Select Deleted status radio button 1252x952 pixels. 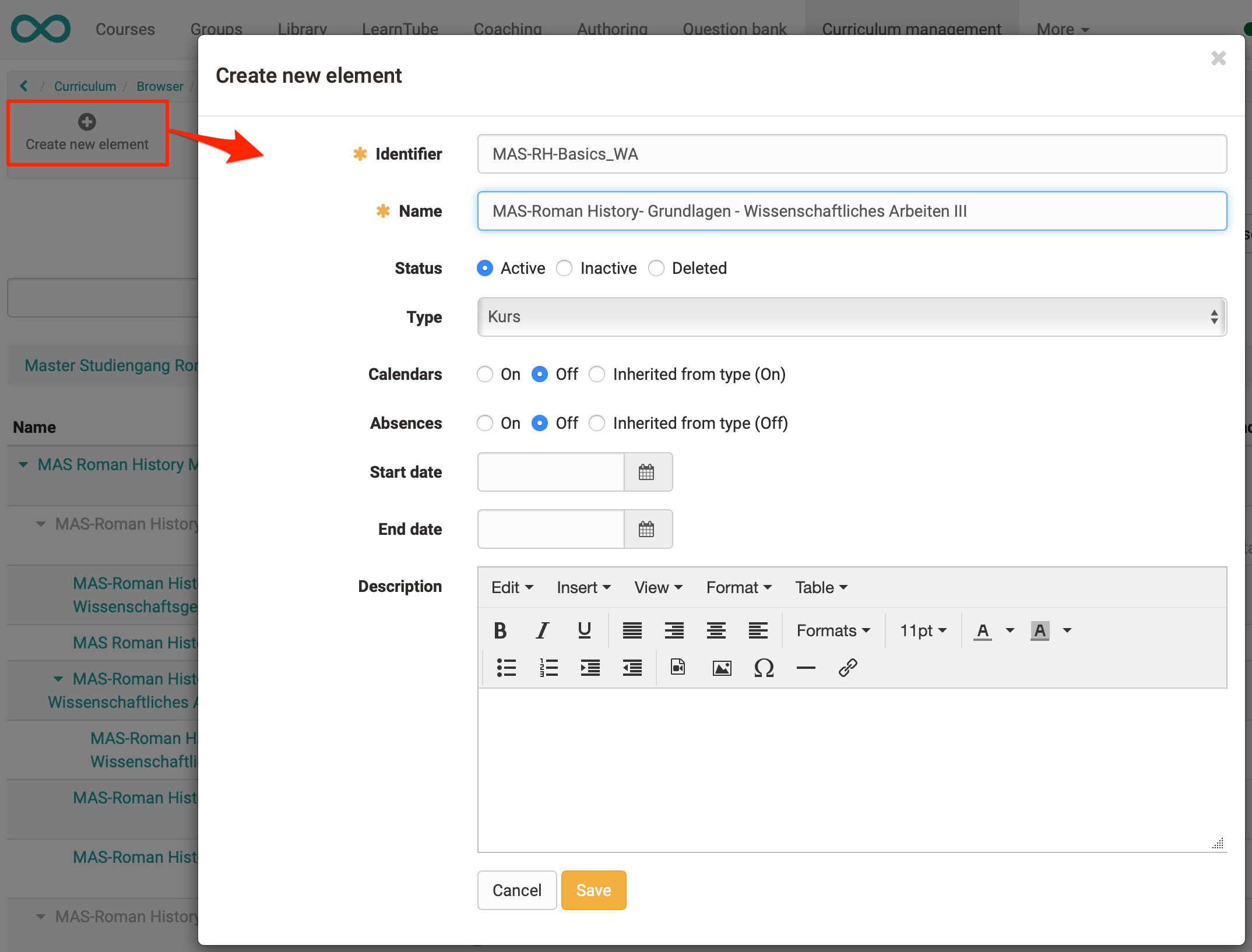[656, 268]
